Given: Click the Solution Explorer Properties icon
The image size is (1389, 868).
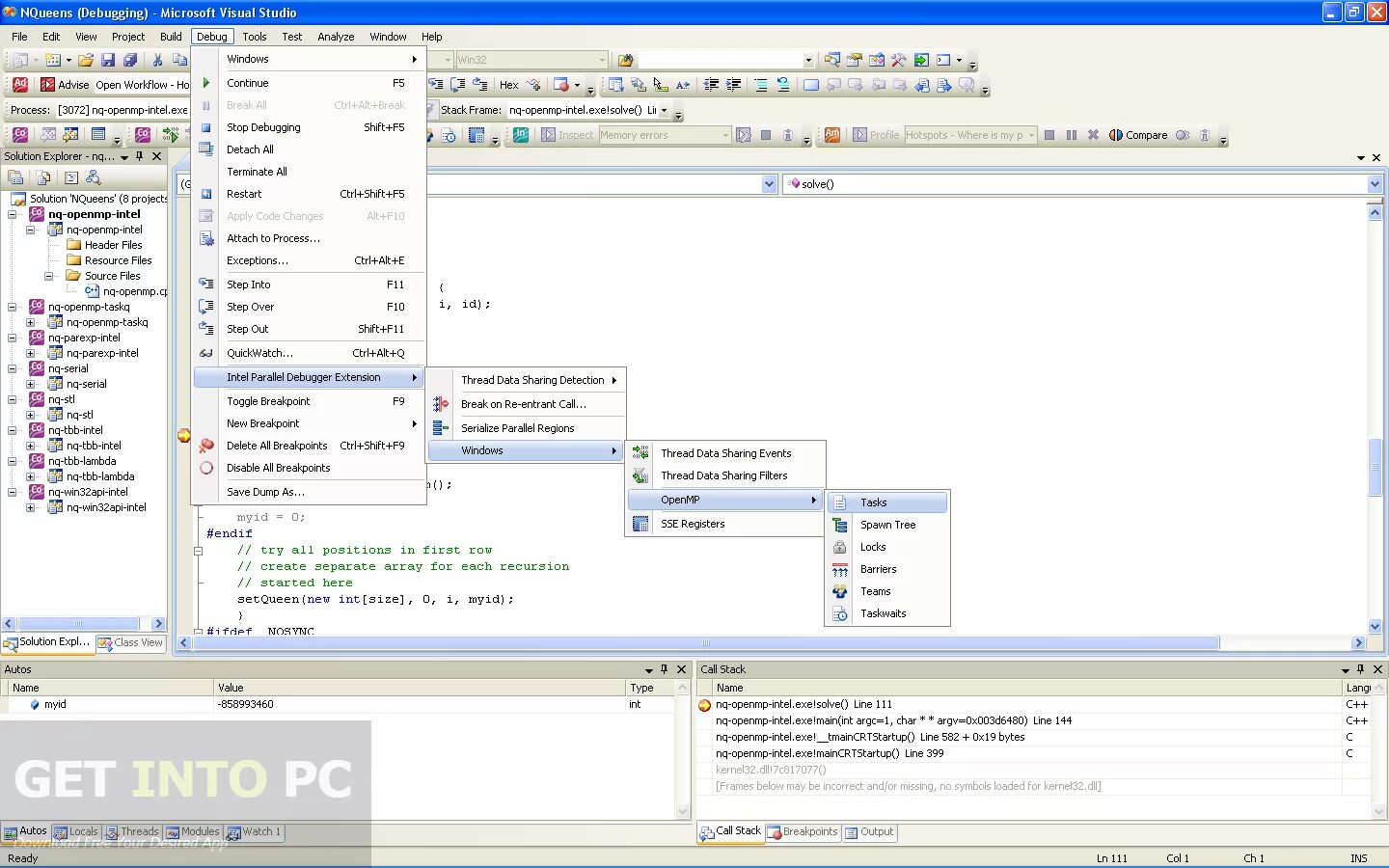Looking at the screenshot, I should click(x=15, y=177).
